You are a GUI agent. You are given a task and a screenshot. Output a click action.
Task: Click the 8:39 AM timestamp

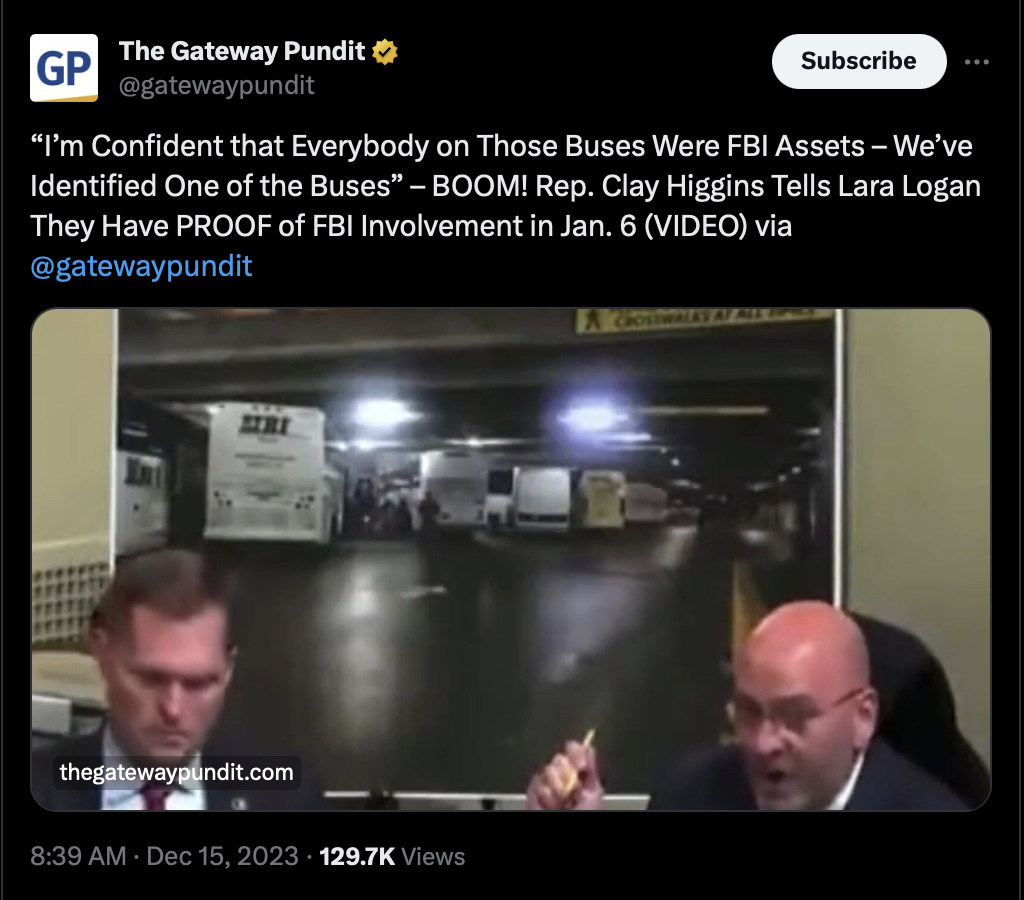point(78,856)
